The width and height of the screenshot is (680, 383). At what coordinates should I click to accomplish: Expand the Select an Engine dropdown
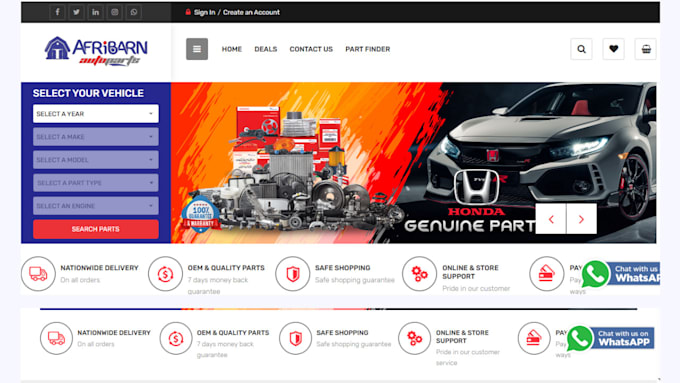[x=96, y=206]
